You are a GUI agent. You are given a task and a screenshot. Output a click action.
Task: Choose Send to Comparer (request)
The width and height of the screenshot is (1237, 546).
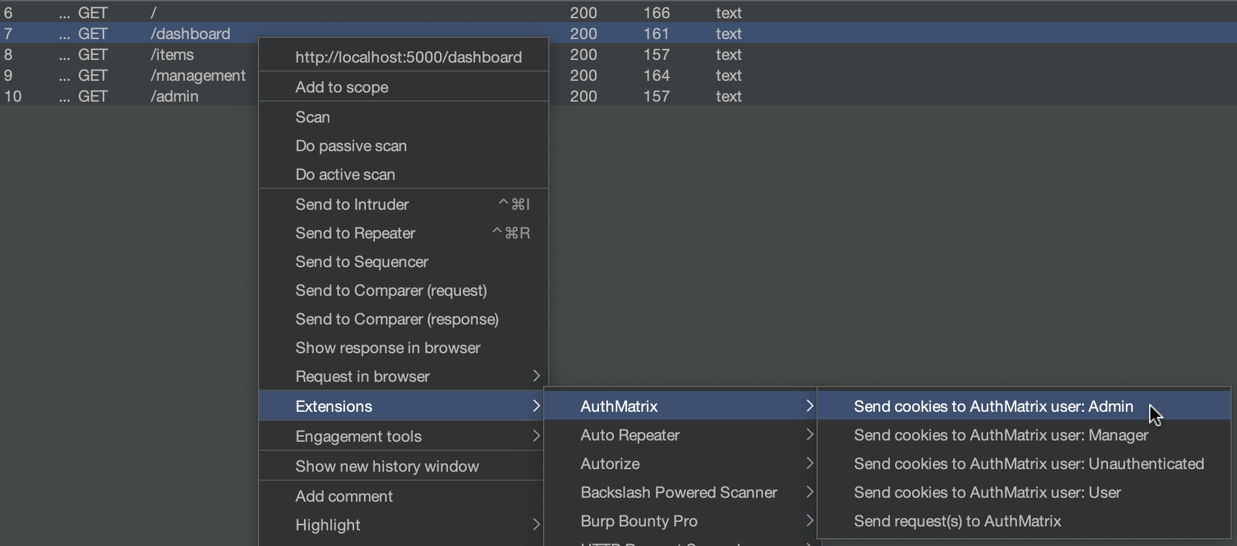pyautogui.click(x=403, y=290)
